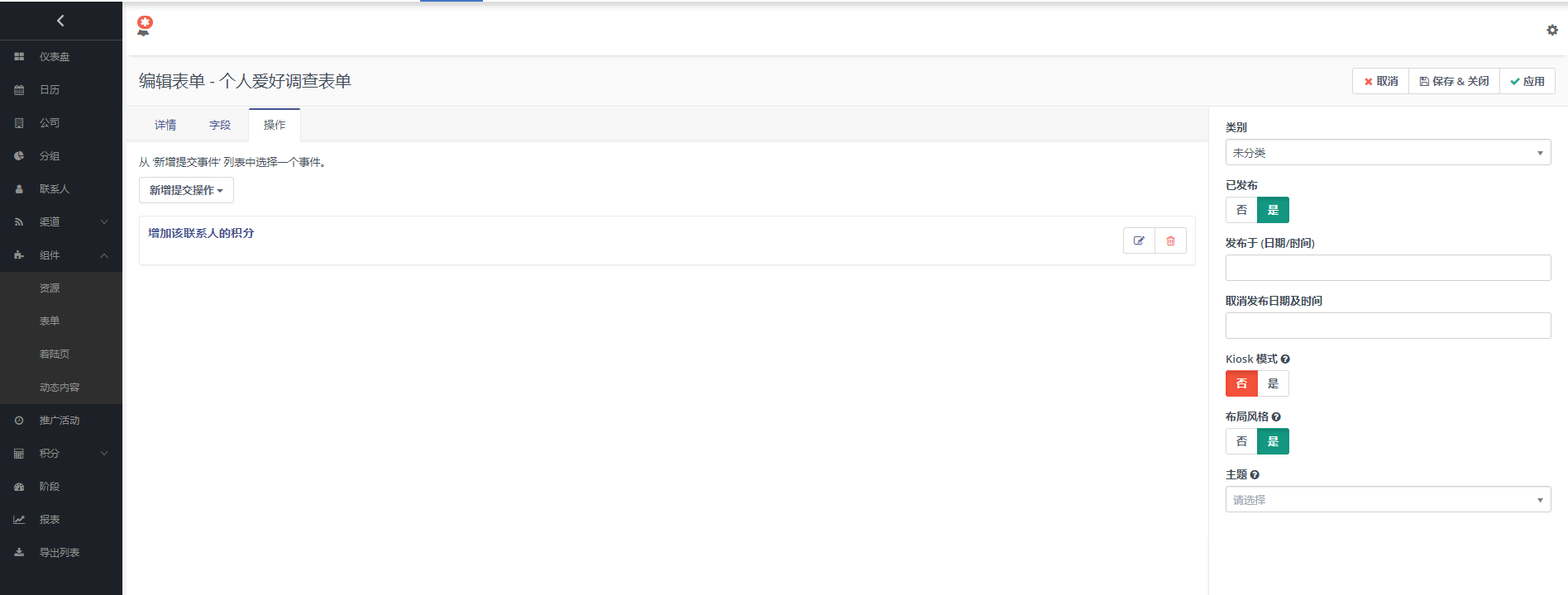Switch to the 字段 tab
The image size is (1568, 595).
[x=220, y=125]
